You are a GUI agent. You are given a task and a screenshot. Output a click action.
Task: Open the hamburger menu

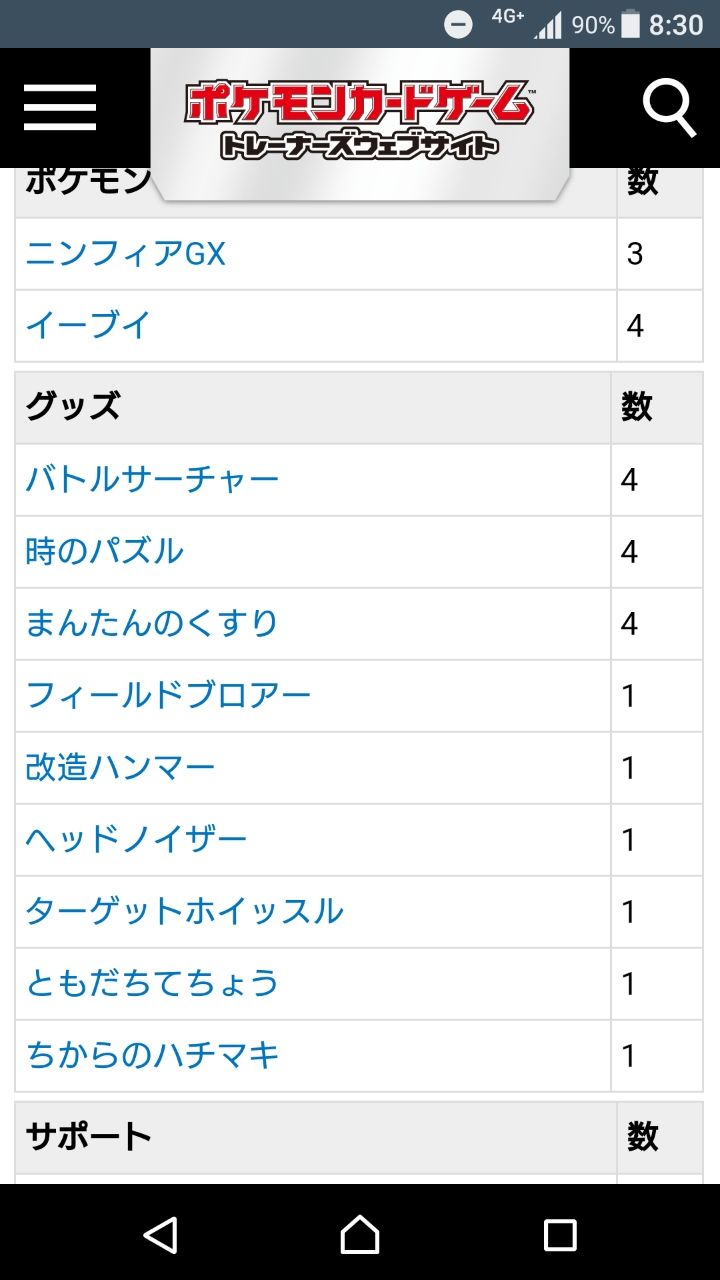click(60, 107)
